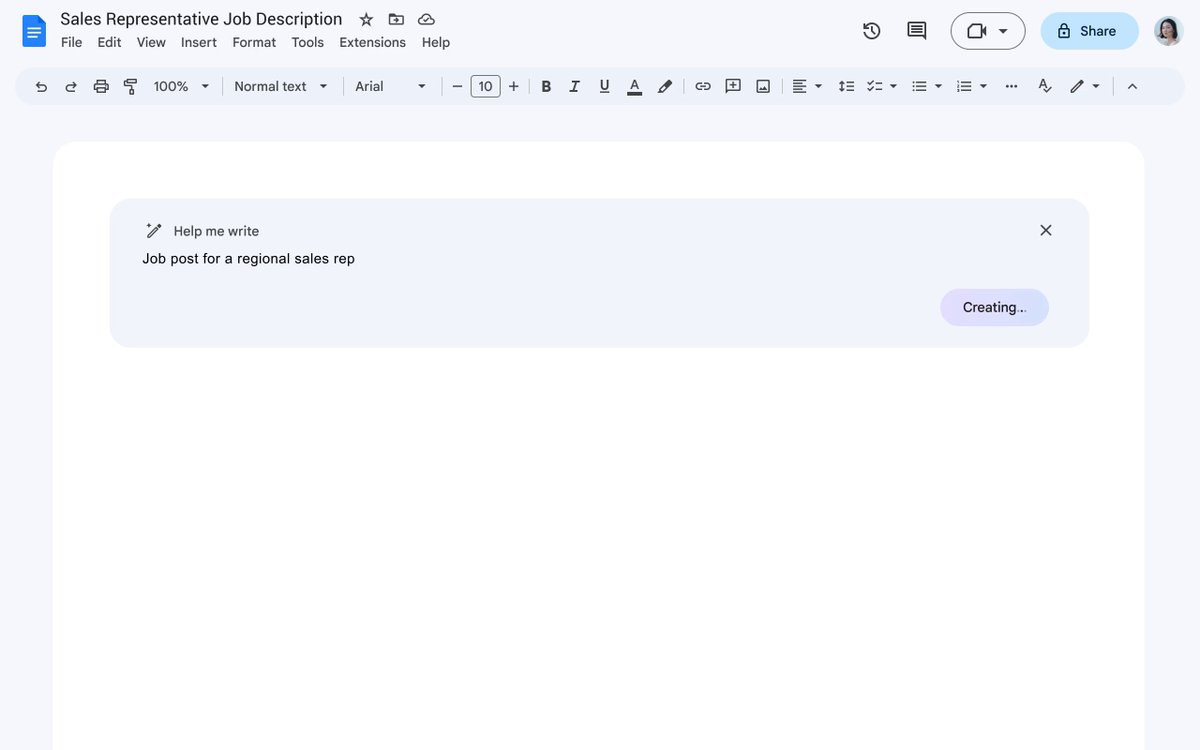Click the document title text

(201, 19)
